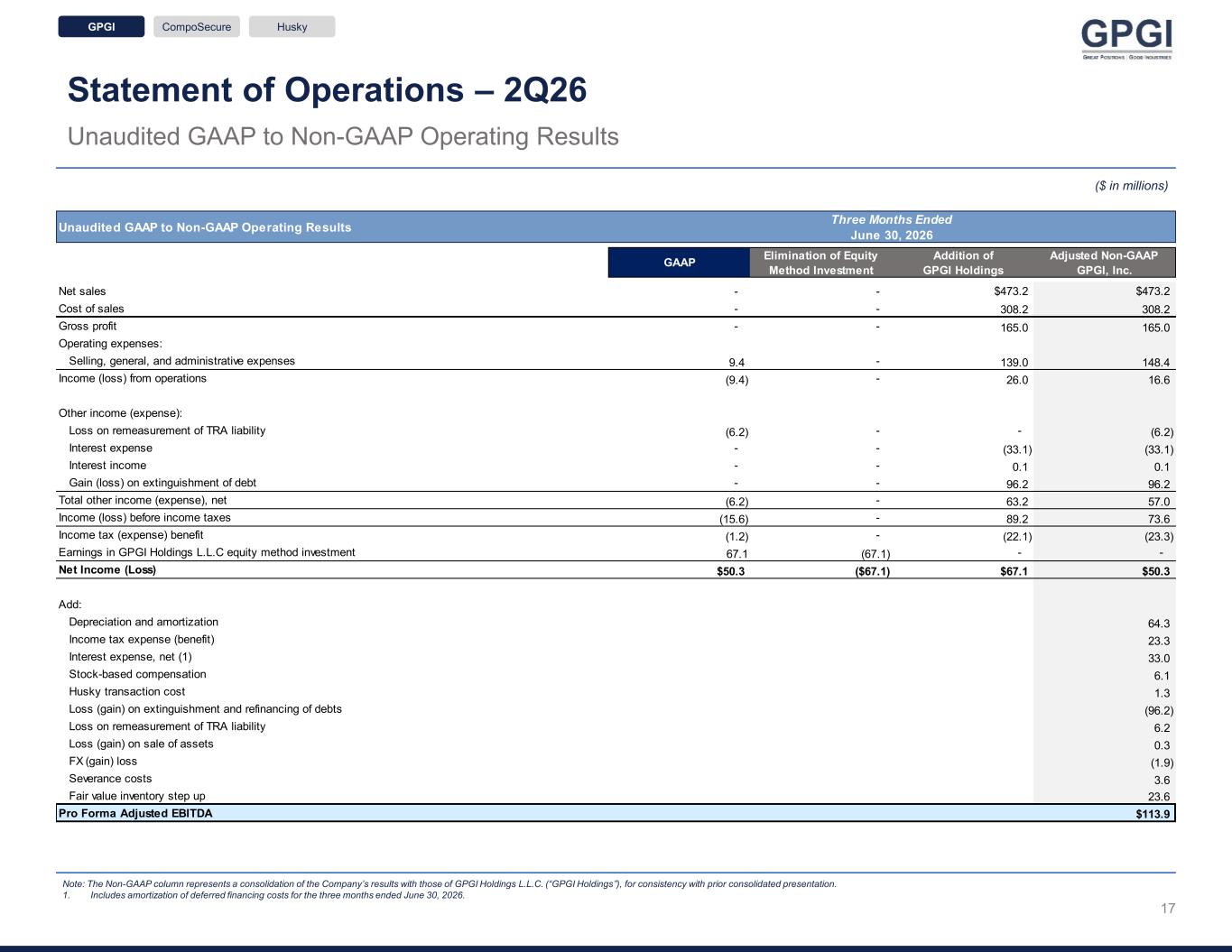Select 'Interest expense, net (1)' row label
Image resolution: width=1232 pixels, height=952 pixels.
pos(130,657)
